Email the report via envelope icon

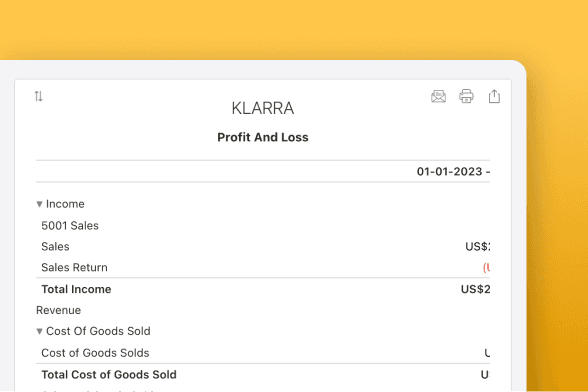[x=438, y=96]
